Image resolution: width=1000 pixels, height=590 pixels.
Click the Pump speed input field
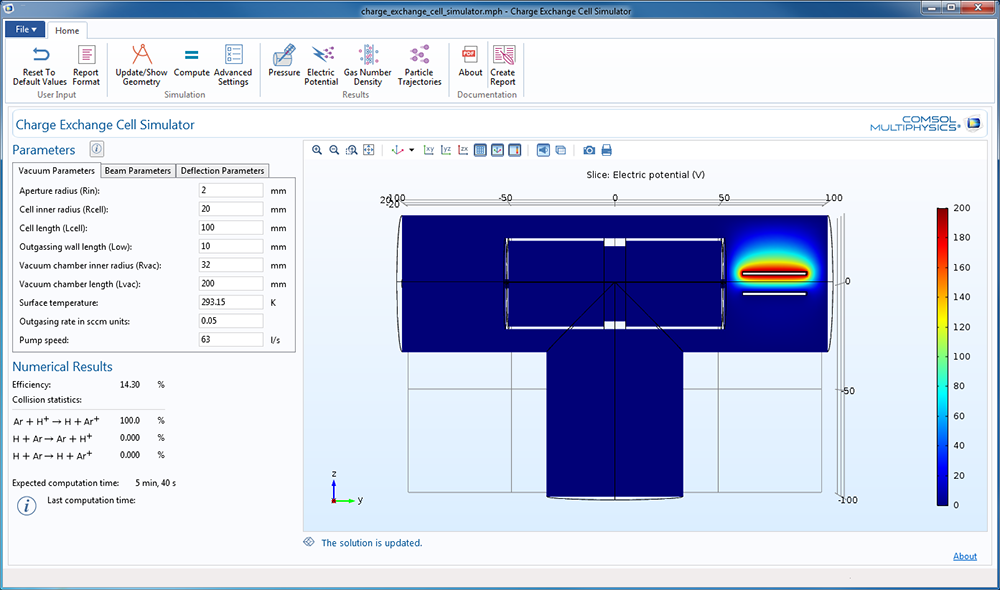click(x=231, y=340)
